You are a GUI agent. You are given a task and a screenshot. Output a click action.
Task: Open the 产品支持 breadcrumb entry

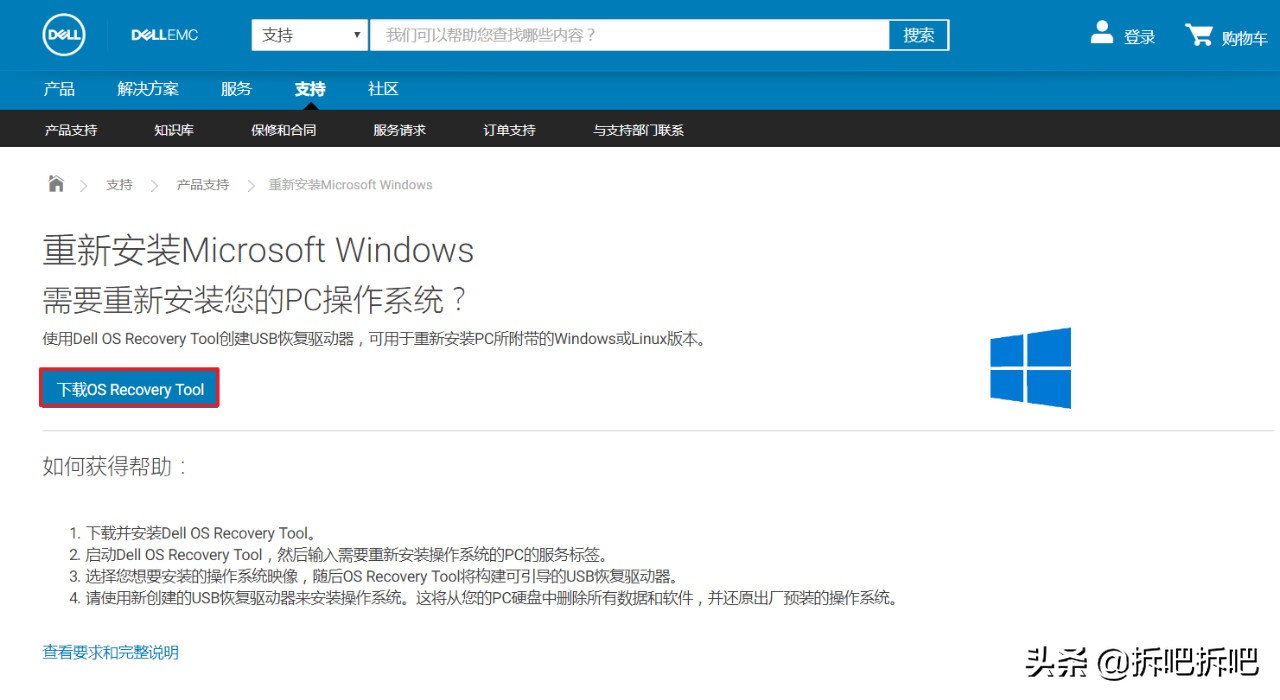(202, 184)
